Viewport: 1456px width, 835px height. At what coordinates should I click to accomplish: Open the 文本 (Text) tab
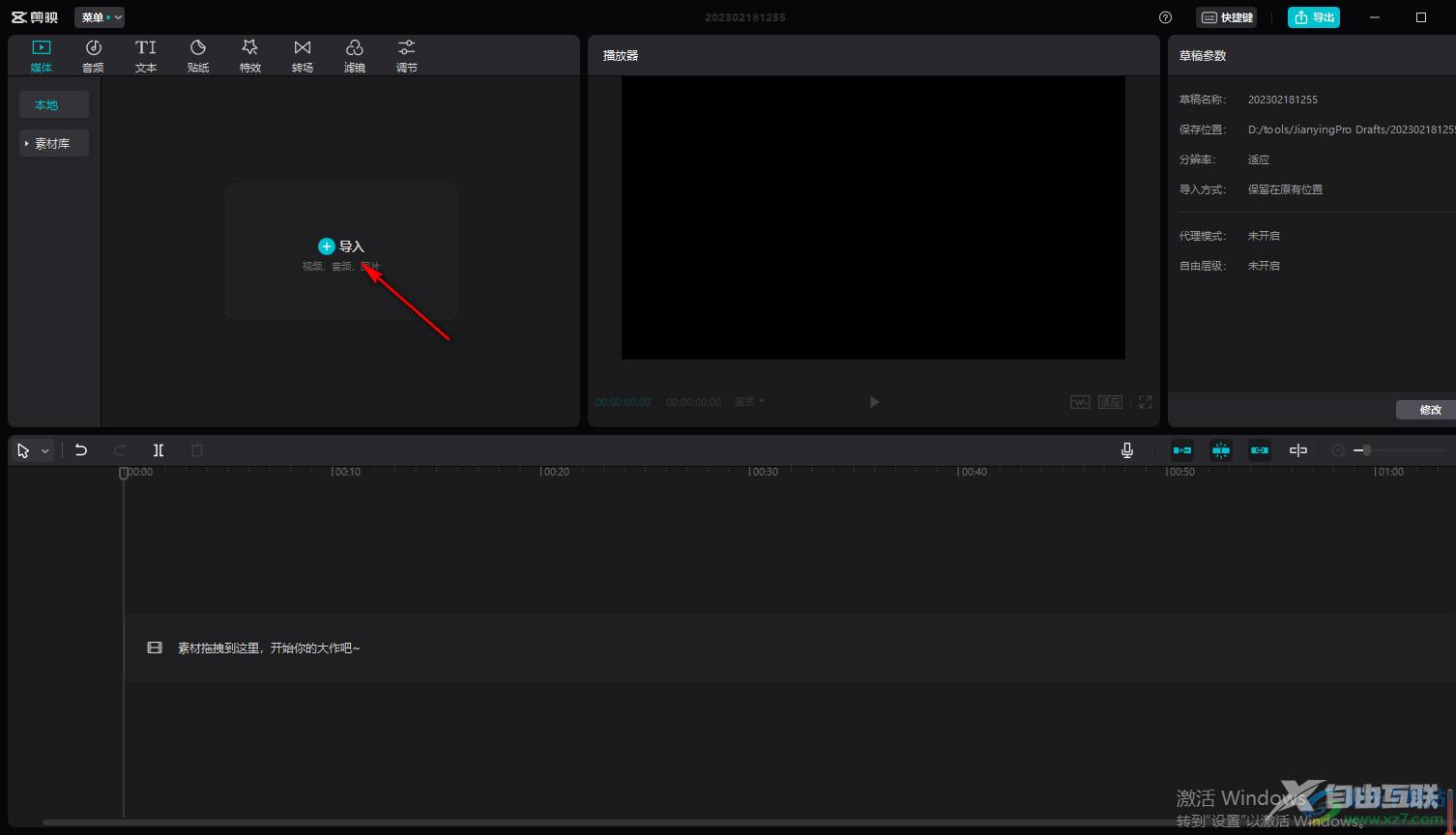(145, 56)
